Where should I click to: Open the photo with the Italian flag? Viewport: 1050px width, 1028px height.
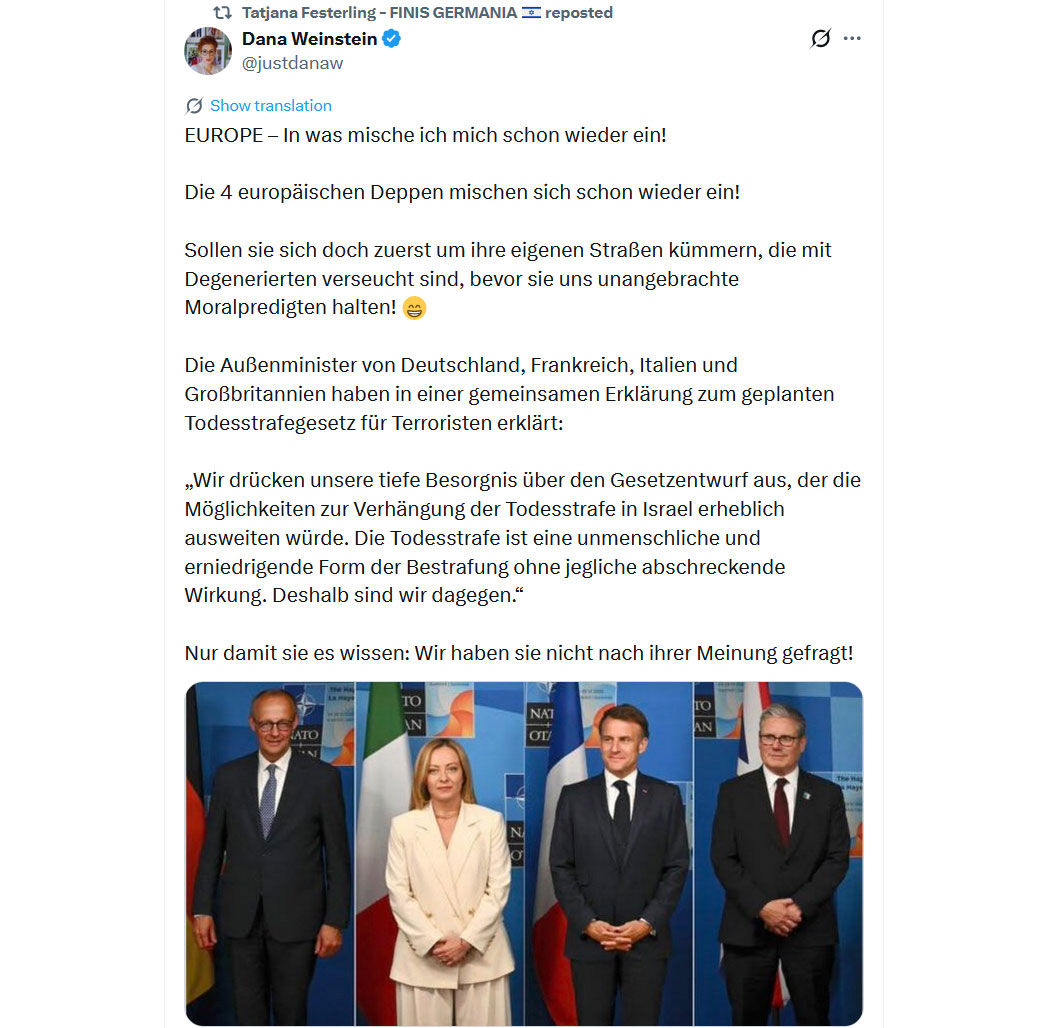439,853
